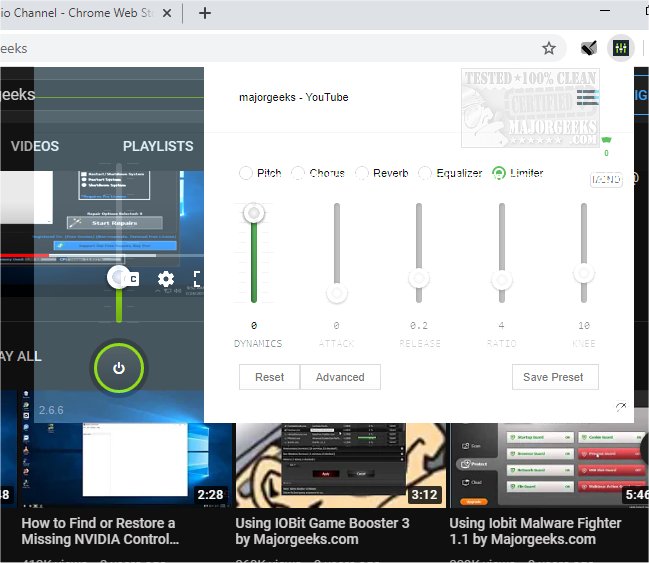Open the Missing NVIDIA Control video thumbnail

[124, 465]
